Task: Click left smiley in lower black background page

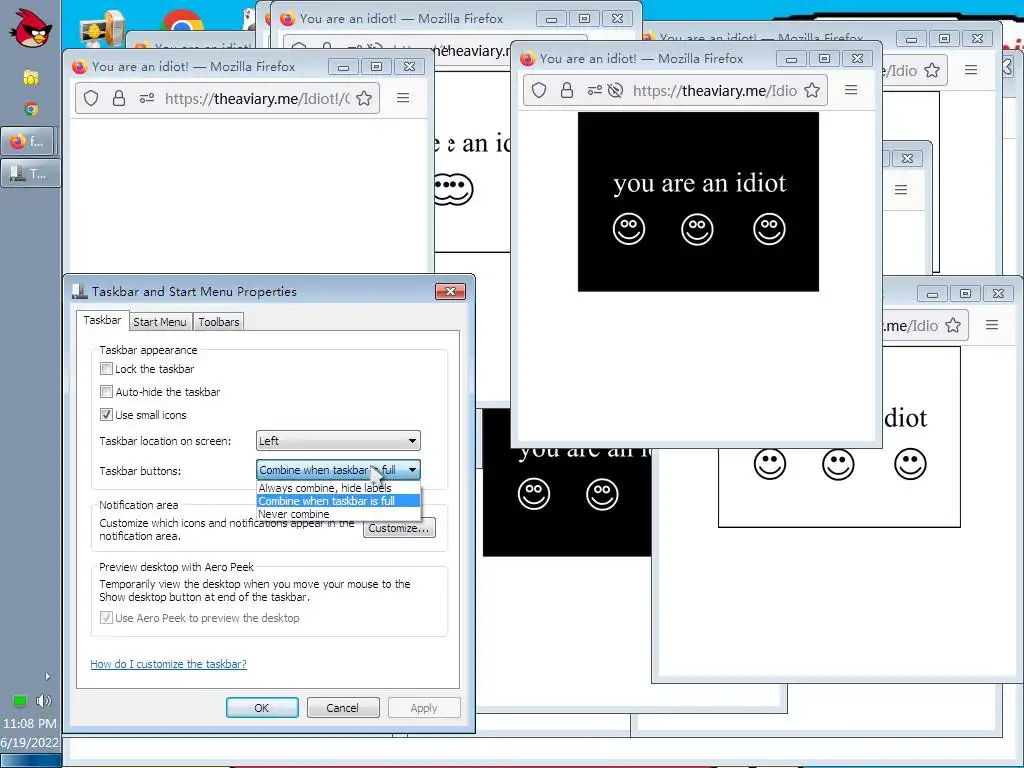Action: click(534, 494)
